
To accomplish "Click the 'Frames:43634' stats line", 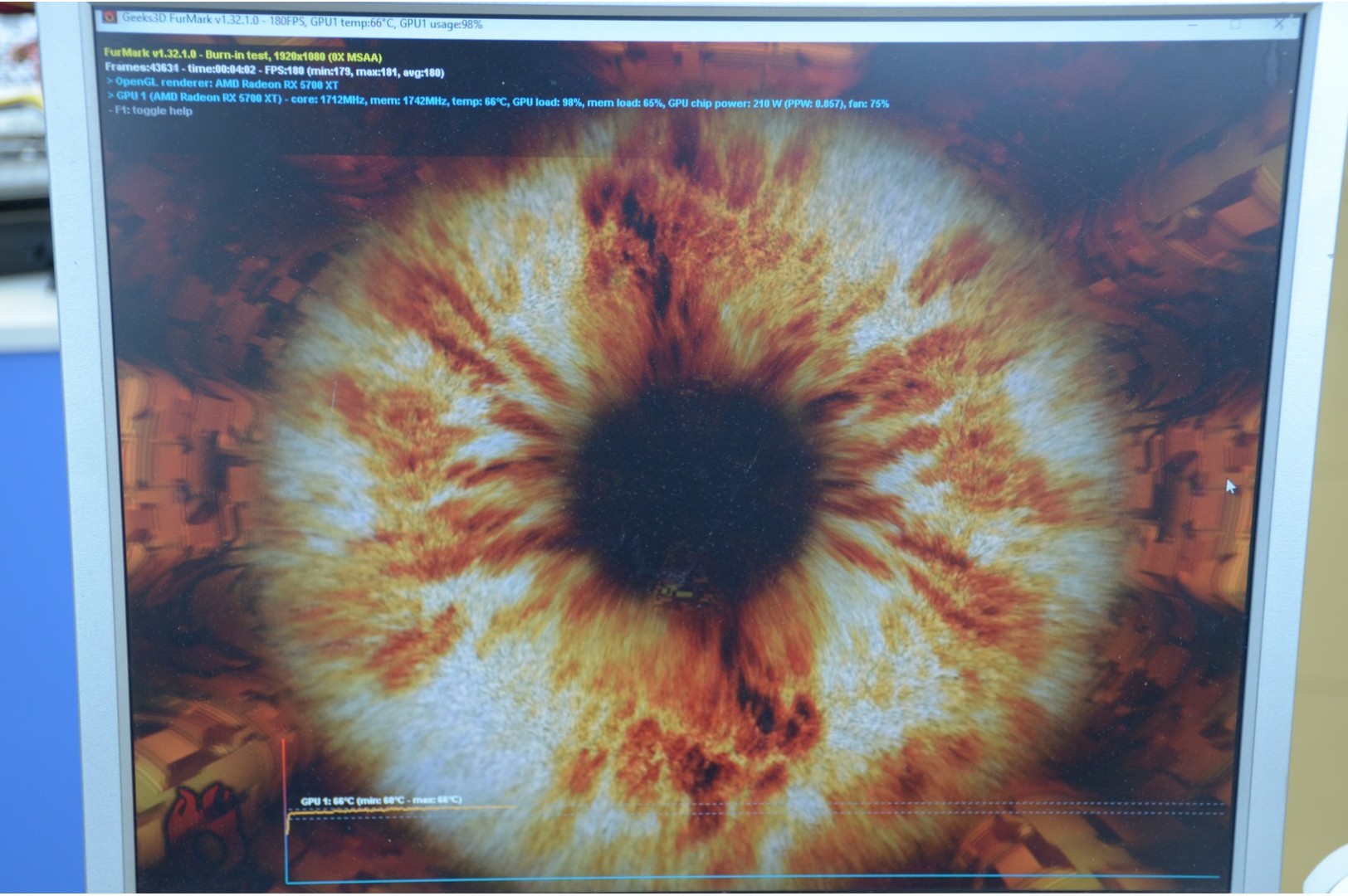I will [274, 71].
